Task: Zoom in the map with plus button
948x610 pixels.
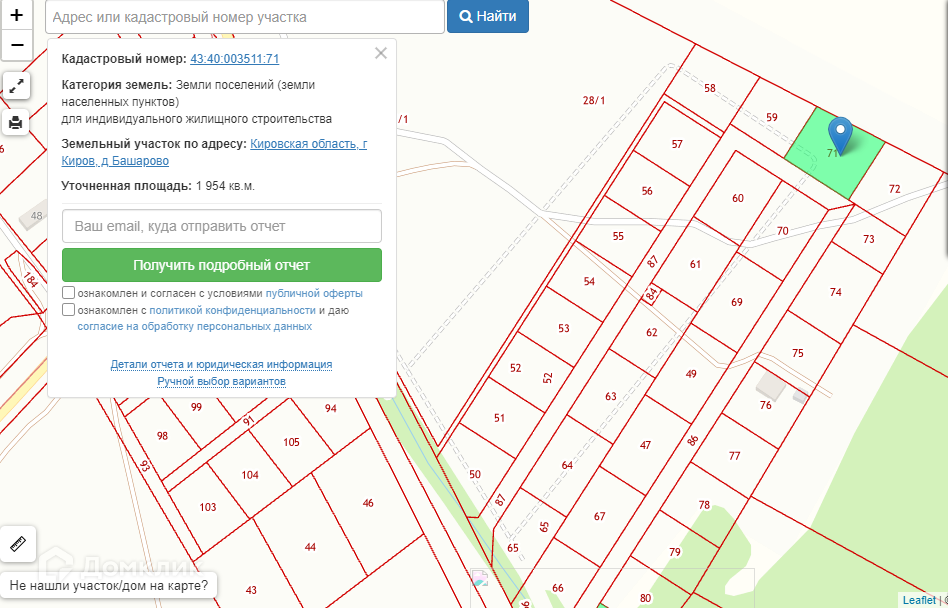Action: (x=16, y=16)
